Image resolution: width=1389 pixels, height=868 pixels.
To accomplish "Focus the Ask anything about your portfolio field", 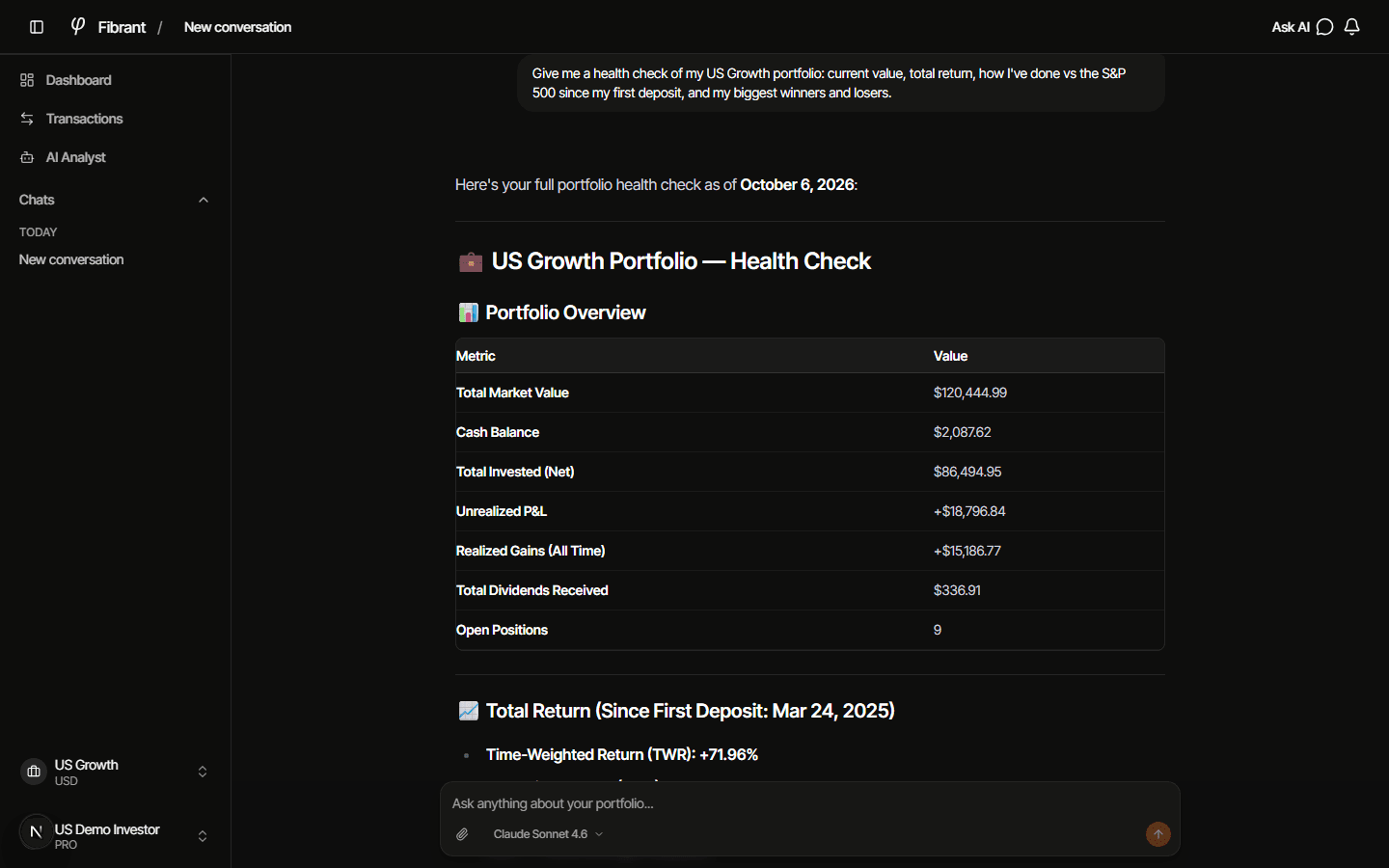I will coord(810,803).
